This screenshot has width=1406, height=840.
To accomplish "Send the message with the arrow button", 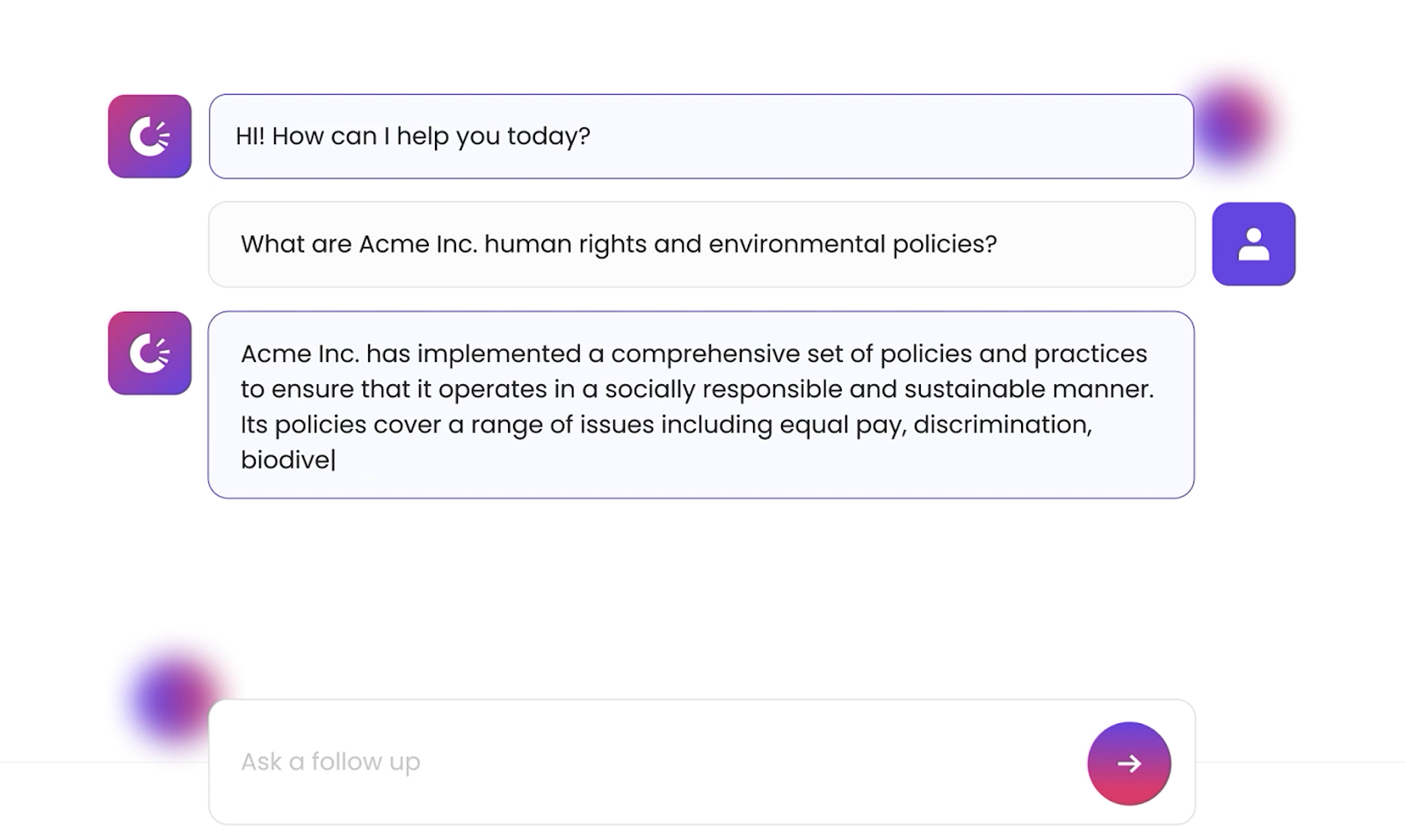I will [x=1129, y=764].
